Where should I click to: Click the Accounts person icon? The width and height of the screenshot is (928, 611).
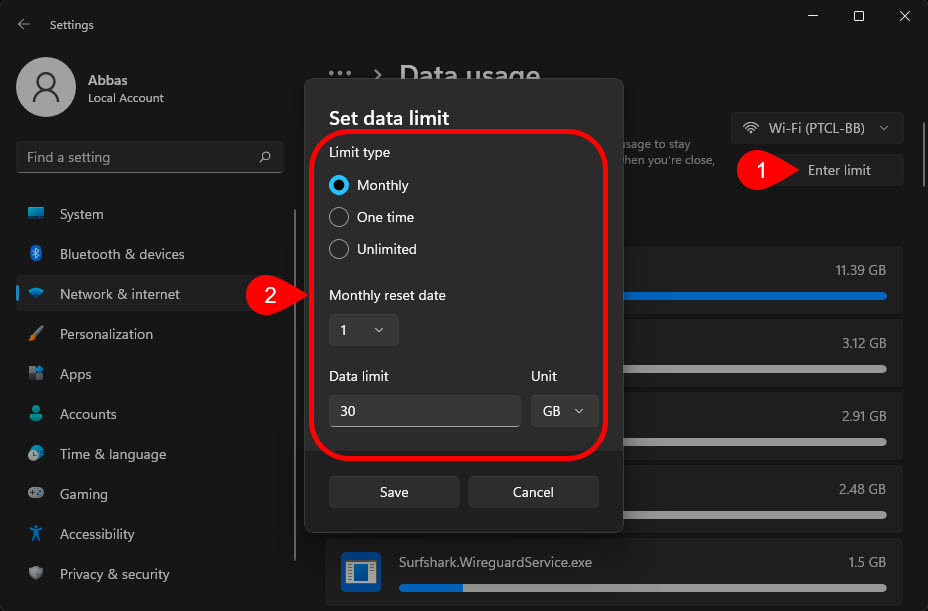click(36, 413)
